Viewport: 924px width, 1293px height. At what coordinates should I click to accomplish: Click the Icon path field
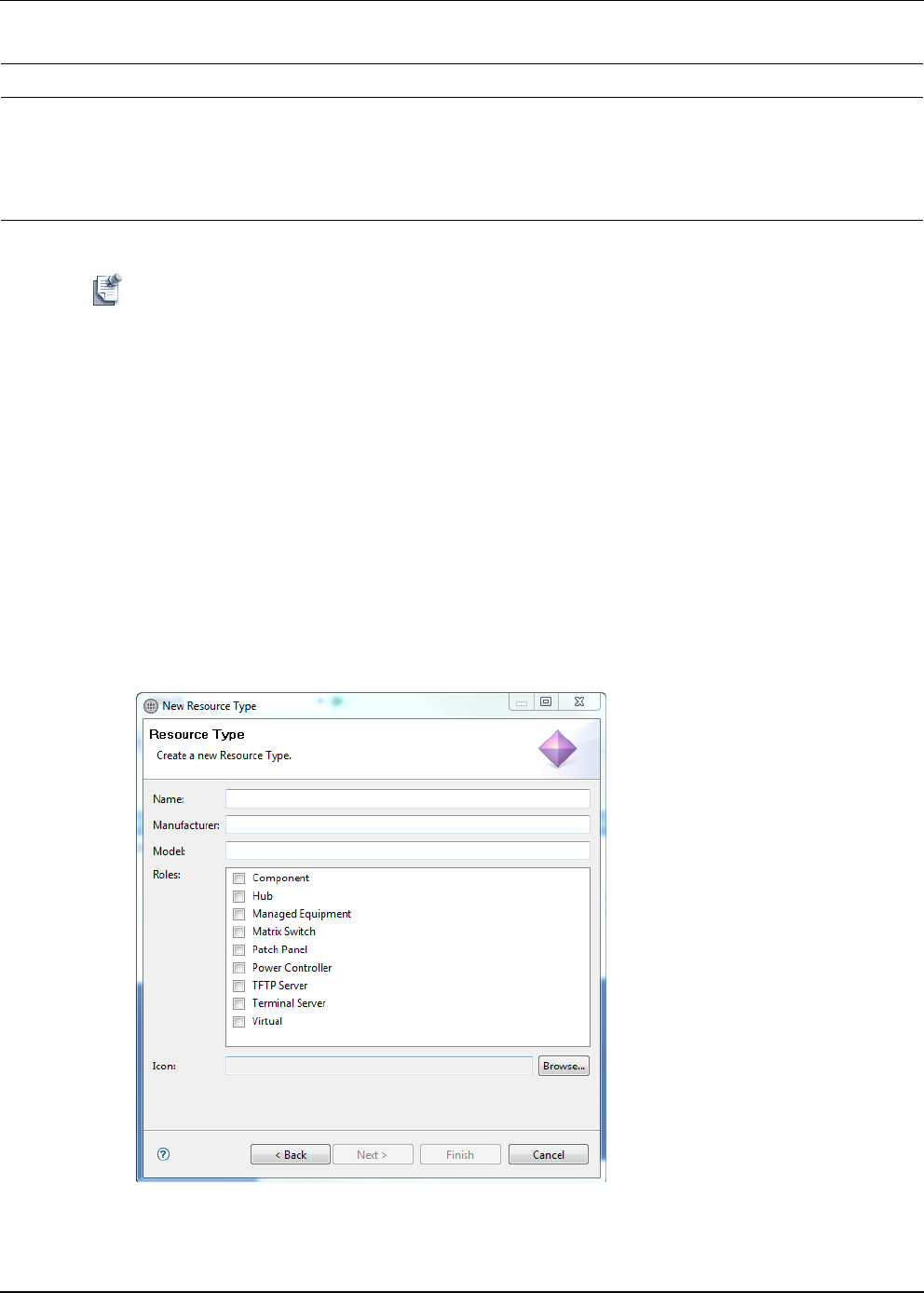tap(379, 1066)
